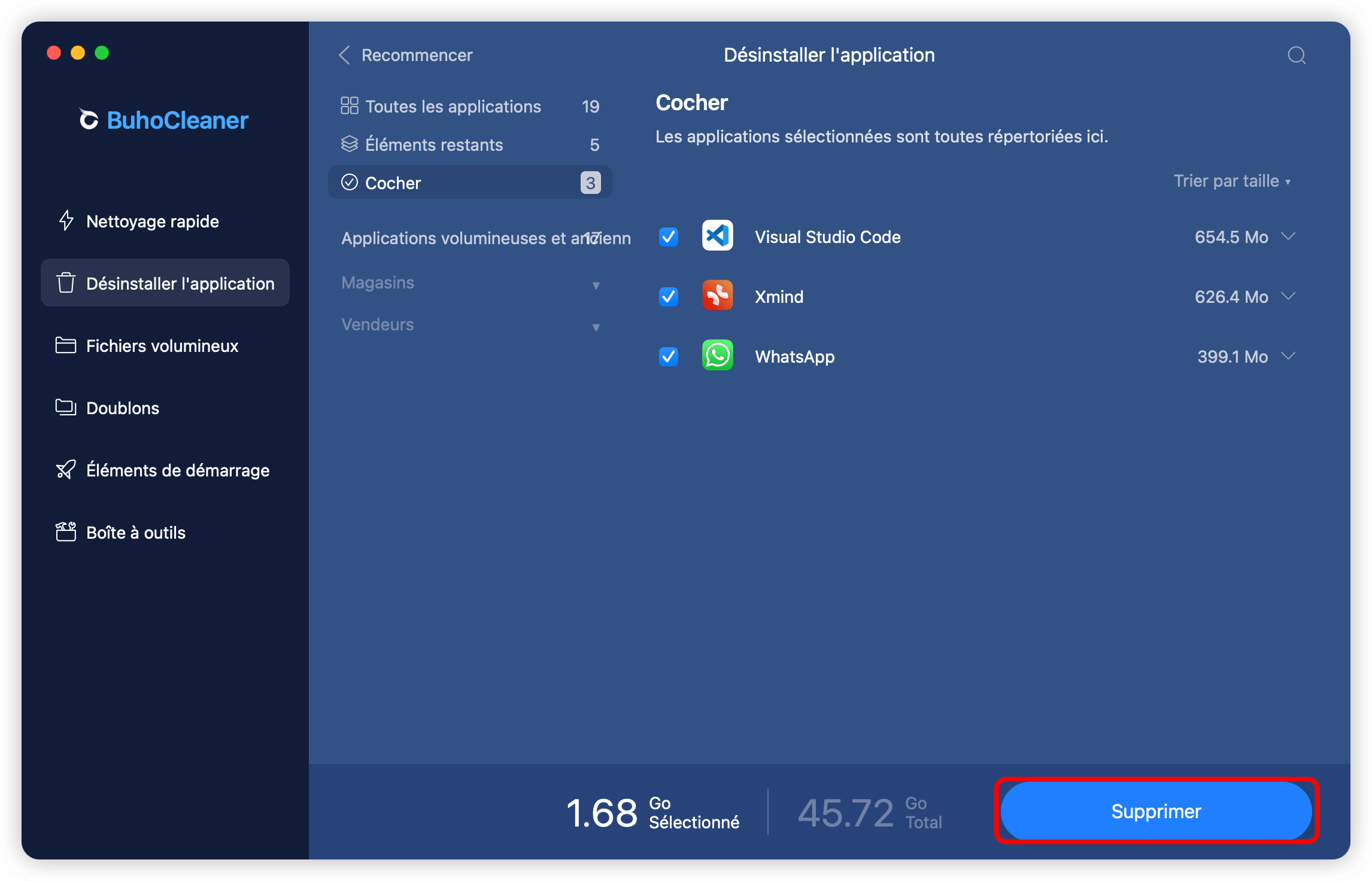
Task: Click the BuhoCleaner logo icon
Action: pos(89,119)
